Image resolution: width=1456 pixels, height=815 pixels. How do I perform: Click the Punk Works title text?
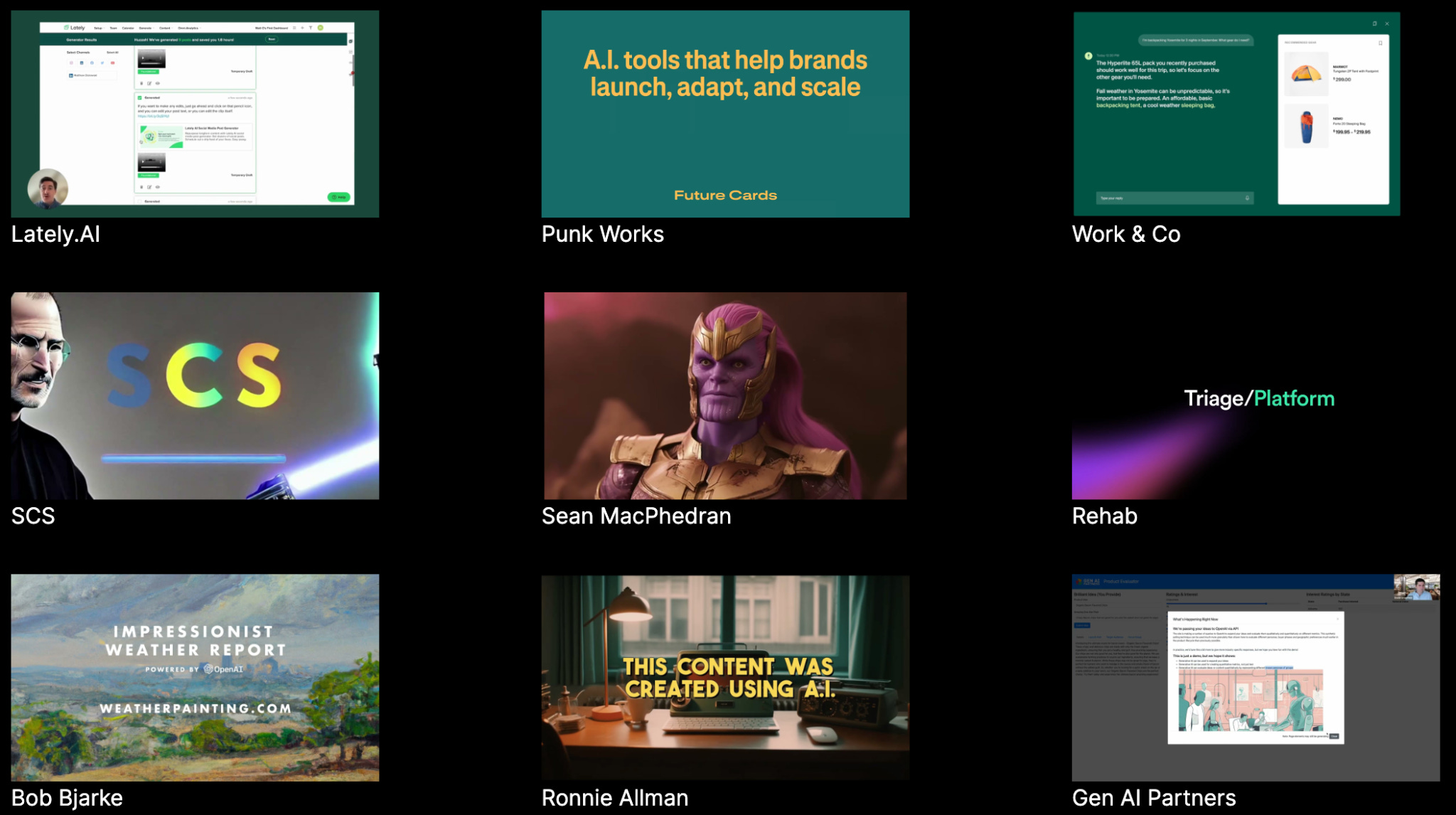(602, 234)
